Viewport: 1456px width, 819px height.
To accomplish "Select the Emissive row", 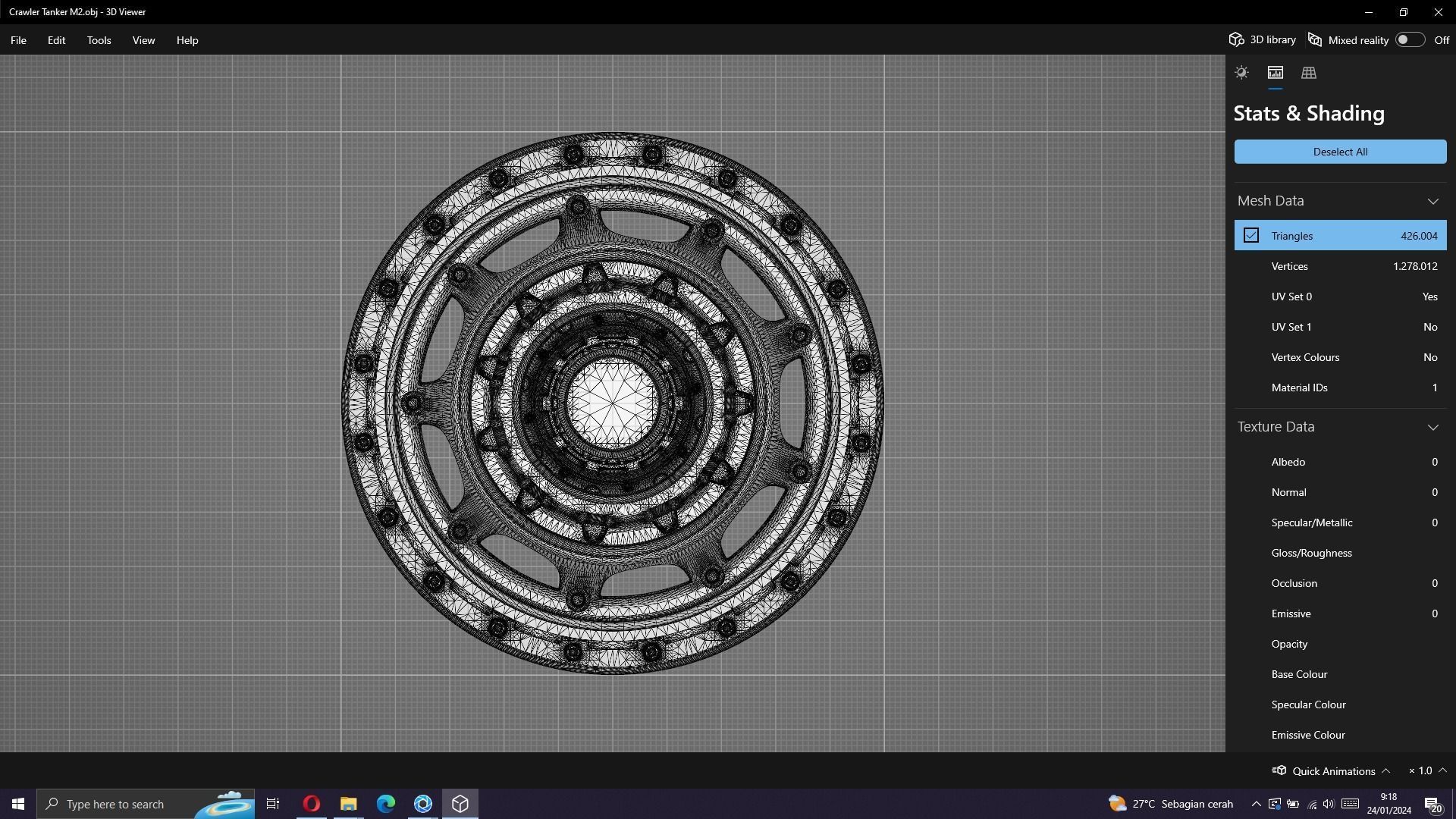I will (1340, 613).
